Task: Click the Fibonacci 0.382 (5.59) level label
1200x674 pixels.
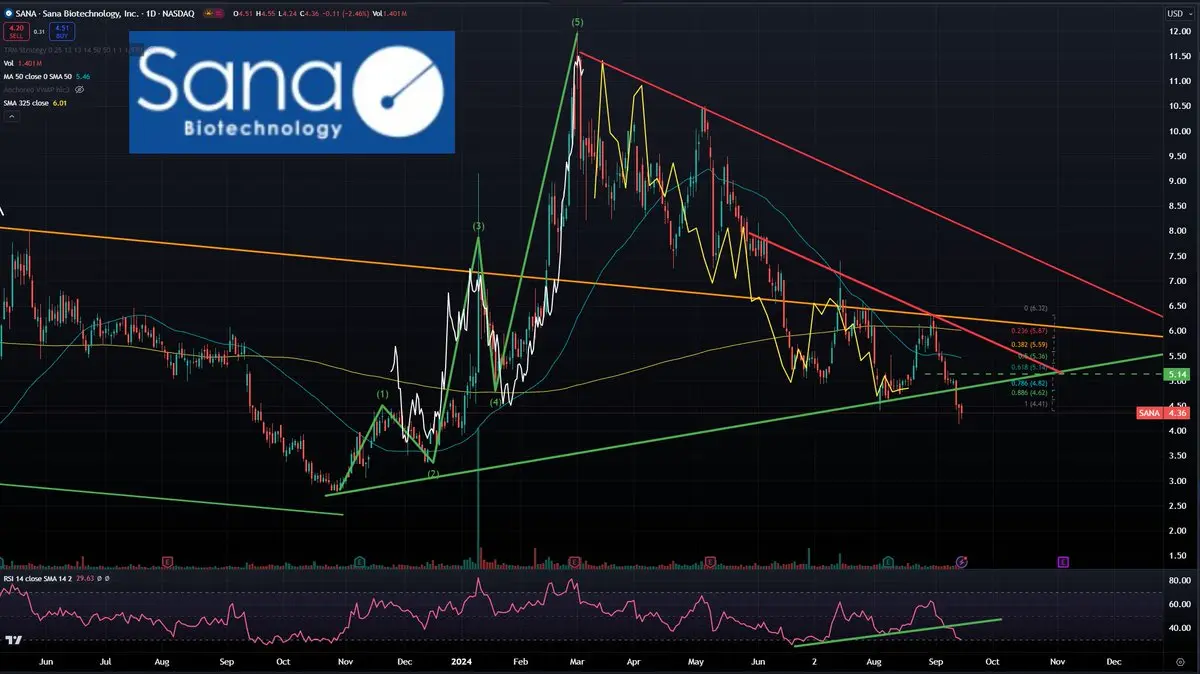Action: [1029, 345]
